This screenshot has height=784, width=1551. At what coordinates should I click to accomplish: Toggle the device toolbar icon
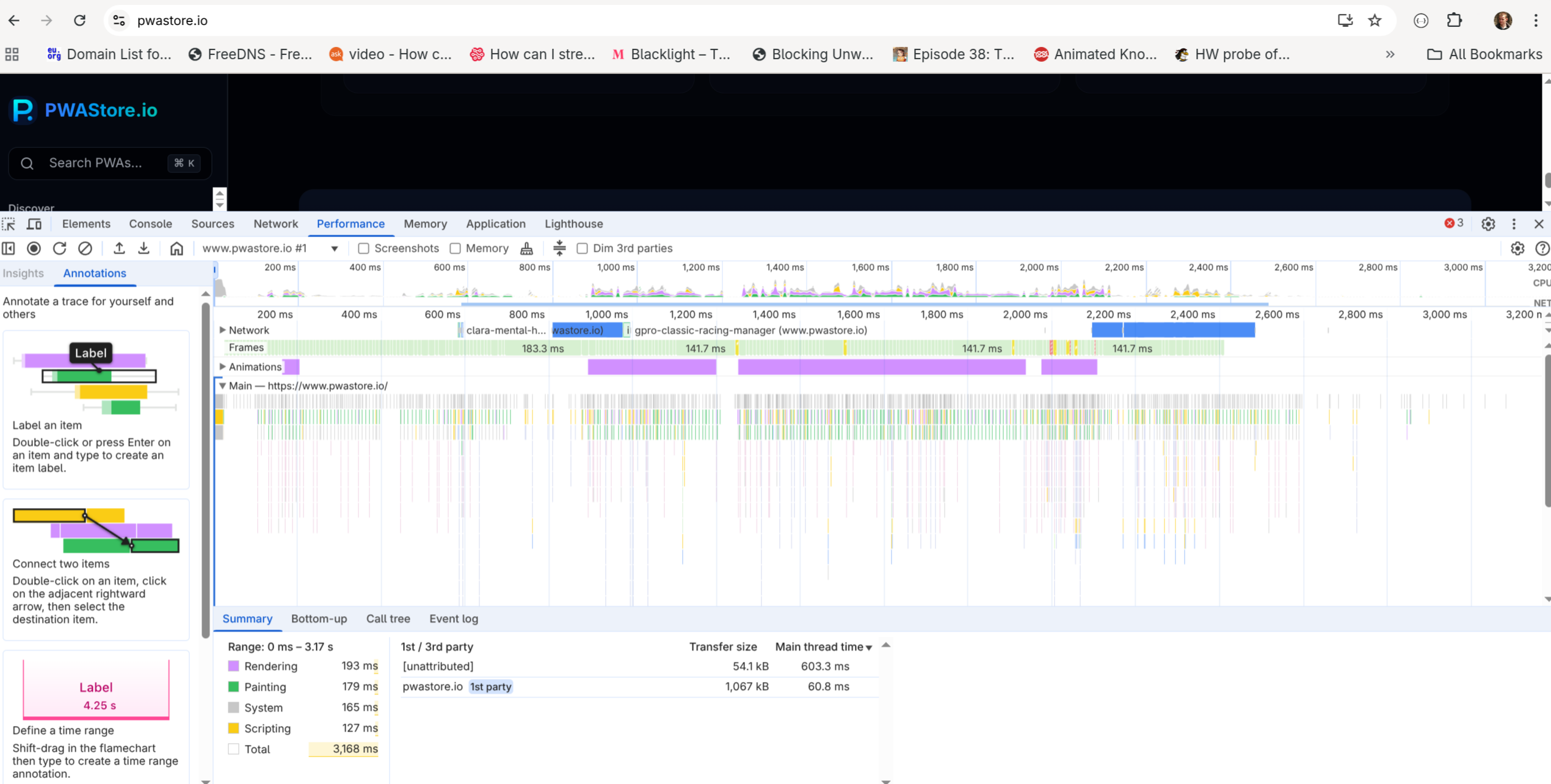pos(34,224)
